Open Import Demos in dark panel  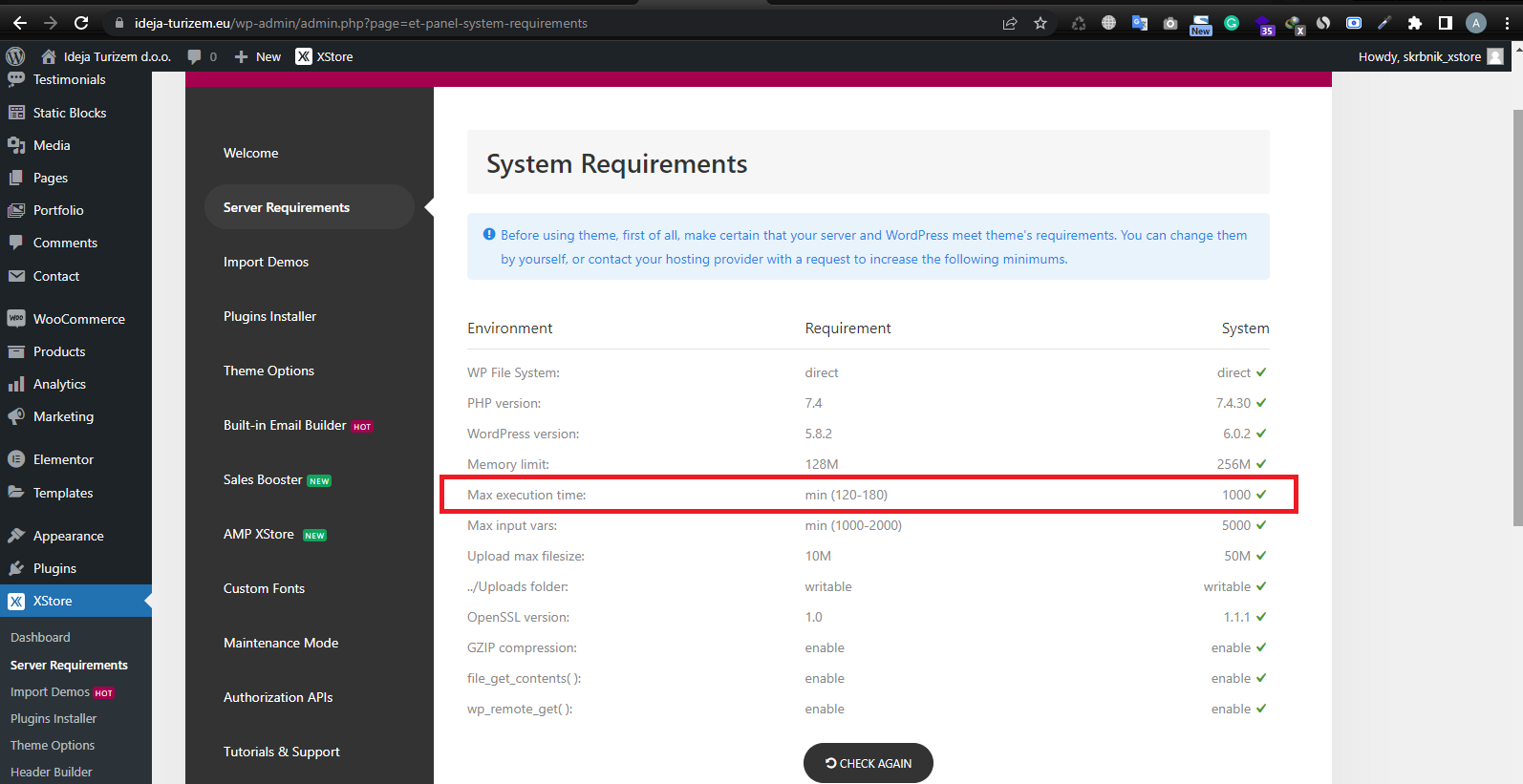pos(266,262)
